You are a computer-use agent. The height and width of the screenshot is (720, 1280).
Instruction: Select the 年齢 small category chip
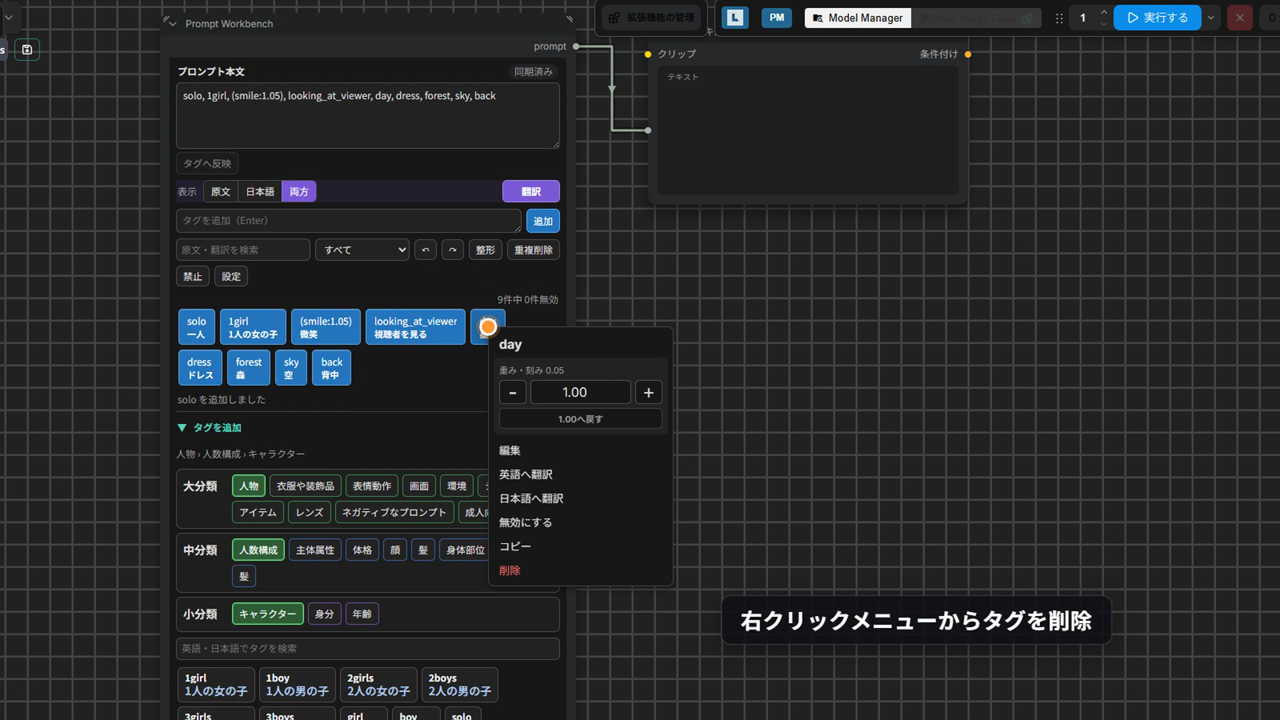click(x=362, y=614)
